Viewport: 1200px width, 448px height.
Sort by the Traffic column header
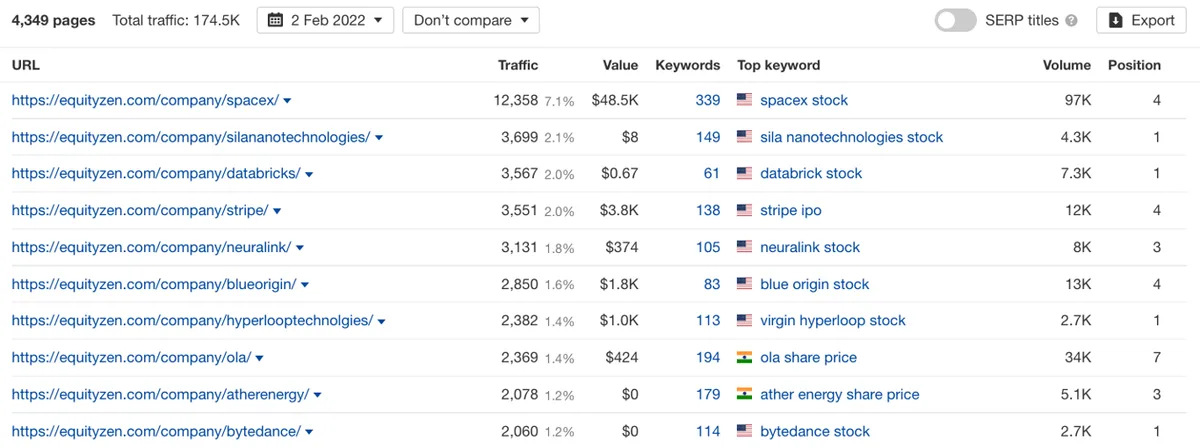(x=518, y=65)
